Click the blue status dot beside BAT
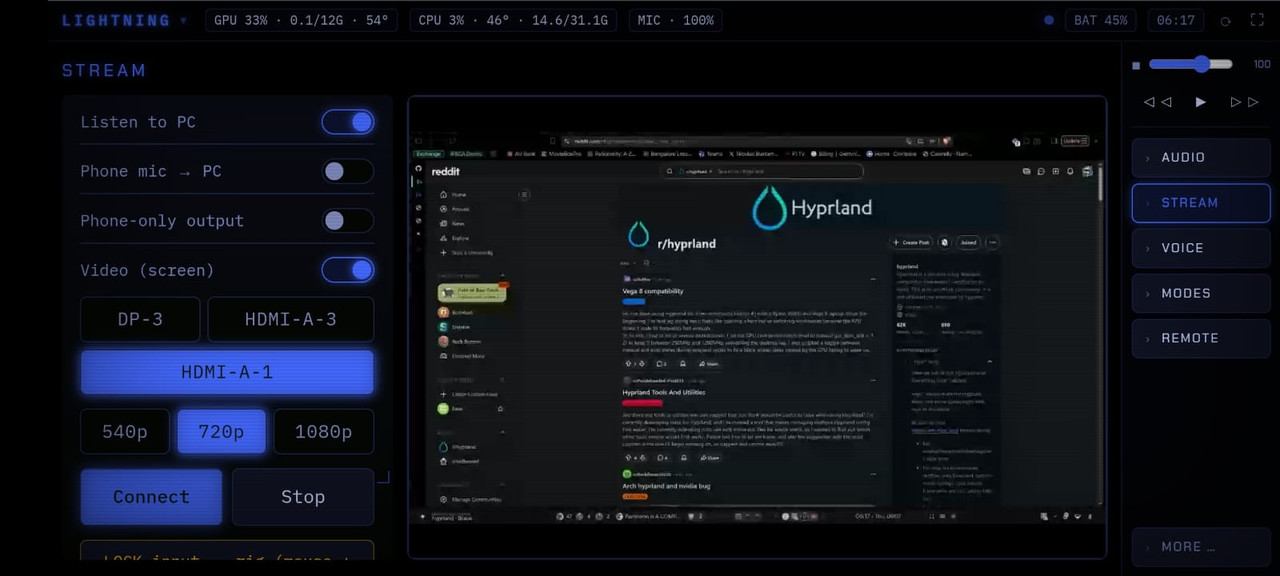The image size is (1280, 576). pos(1048,20)
